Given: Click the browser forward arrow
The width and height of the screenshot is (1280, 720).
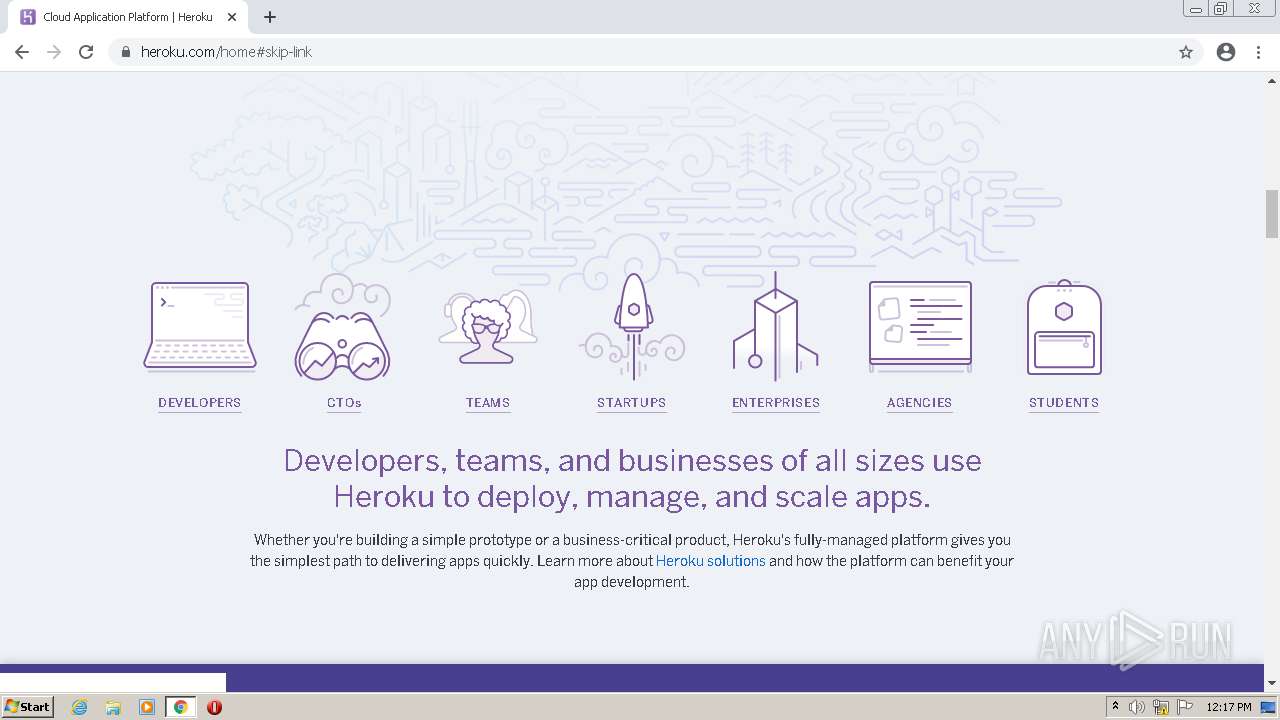Looking at the screenshot, I should point(54,52).
